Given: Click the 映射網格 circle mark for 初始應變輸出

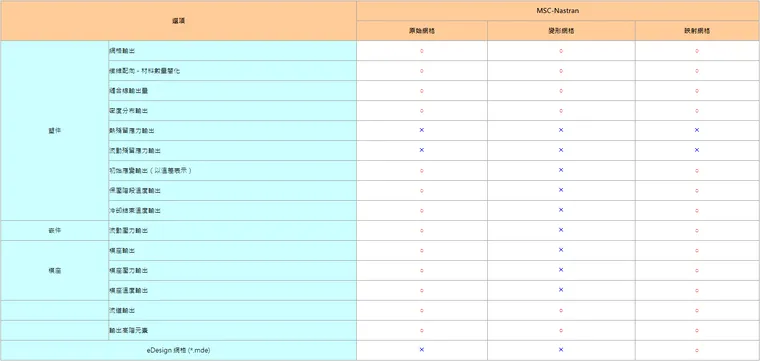Looking at the screenshot, I should pyautogui.click(x=697, y=171).
